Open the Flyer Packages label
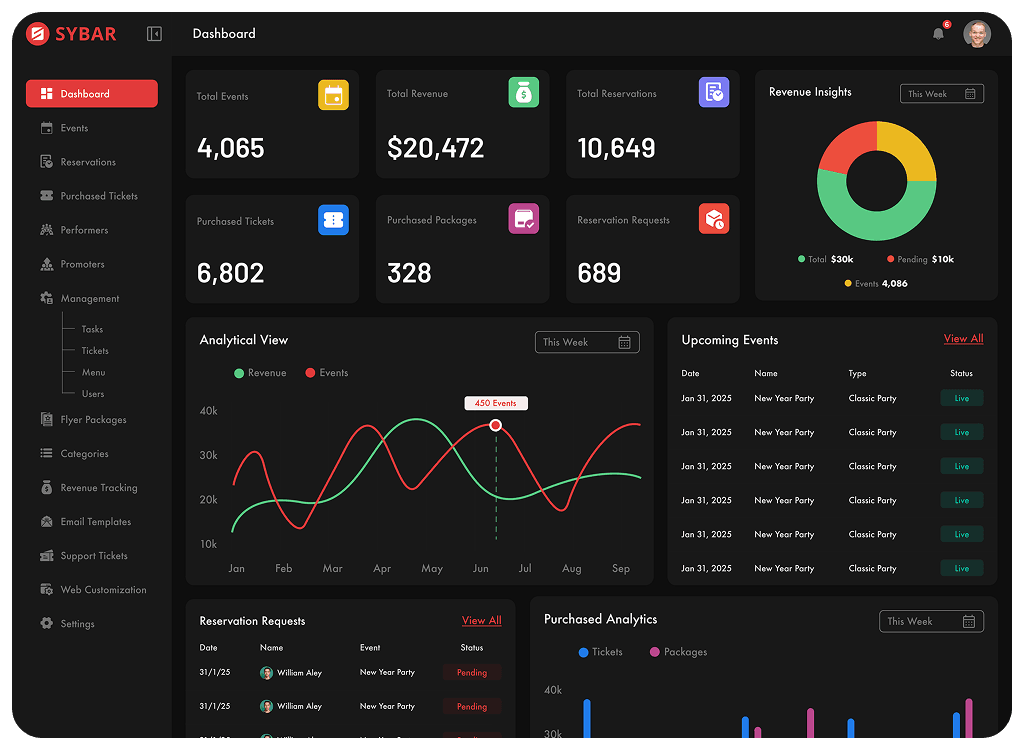This screenshot has width=1024, height=750. pyautogui.click(x=93, y=420)
